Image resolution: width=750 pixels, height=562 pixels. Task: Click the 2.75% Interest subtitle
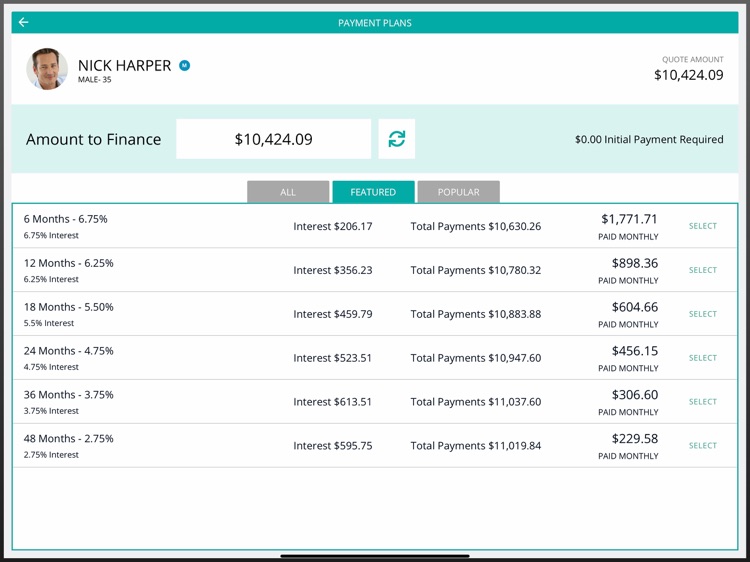(51, 455)
